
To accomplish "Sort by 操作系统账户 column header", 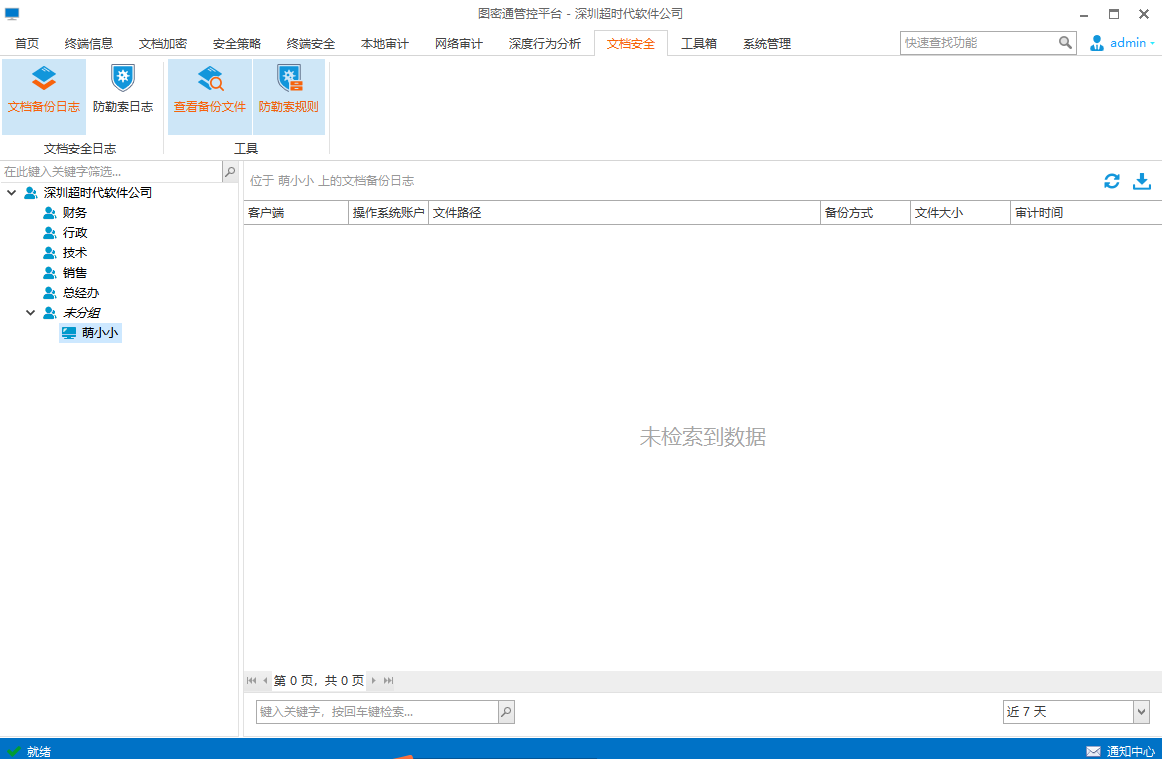I will [x=388, y=213].
